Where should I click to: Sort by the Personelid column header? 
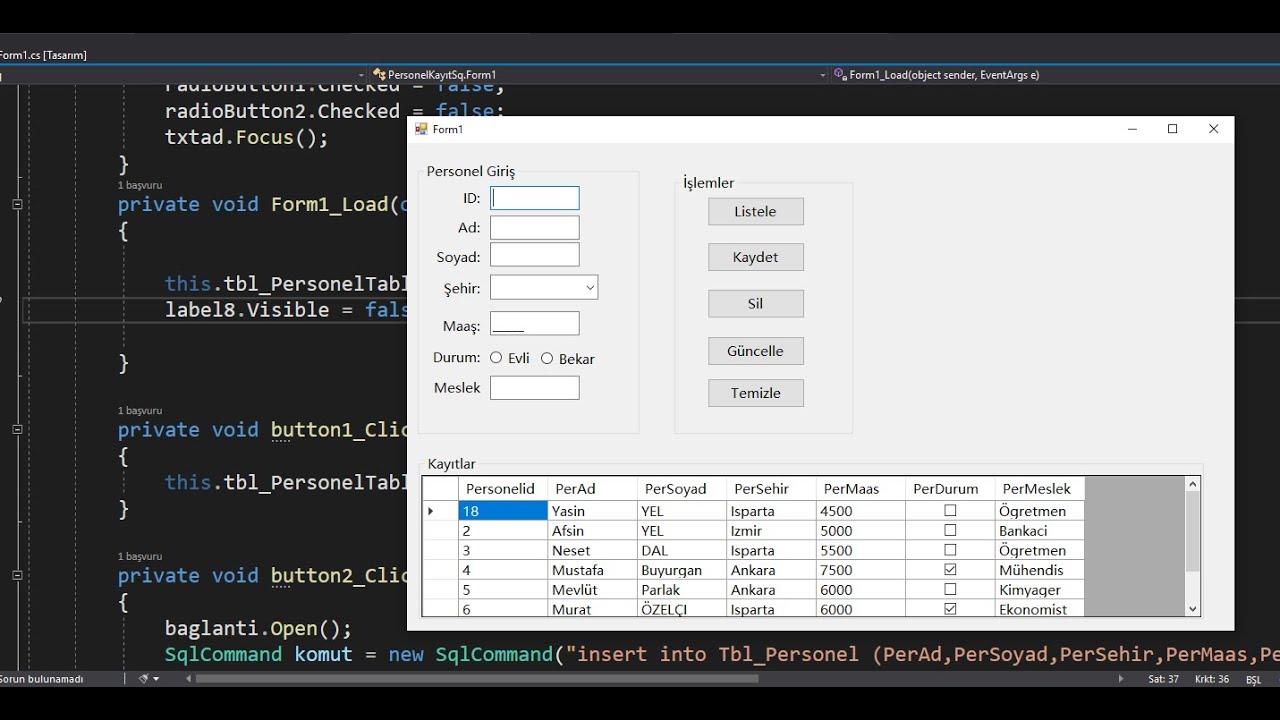click(502, 489)
